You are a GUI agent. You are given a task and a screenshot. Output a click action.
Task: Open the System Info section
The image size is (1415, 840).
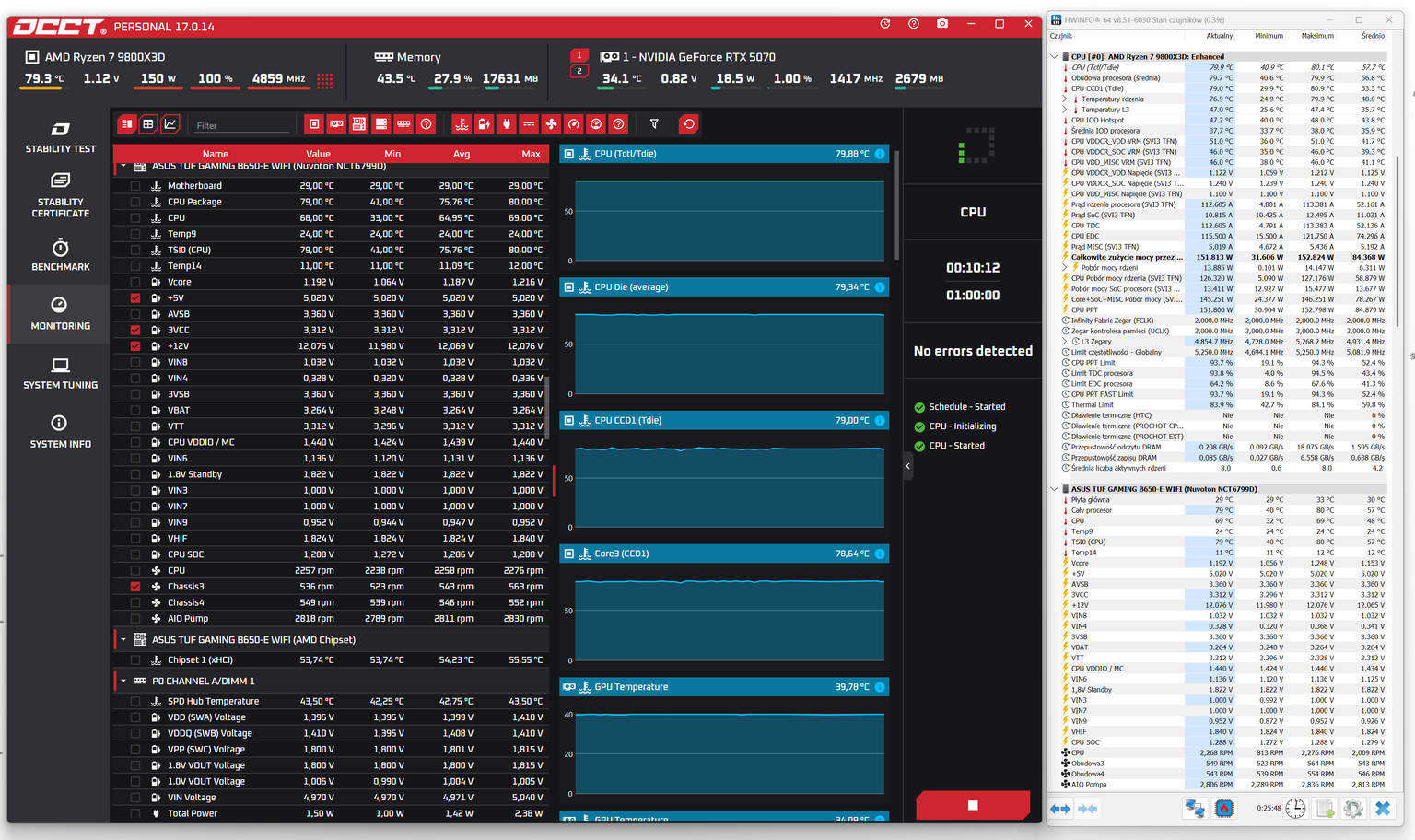pyautogui.click(x=60, y=431)
